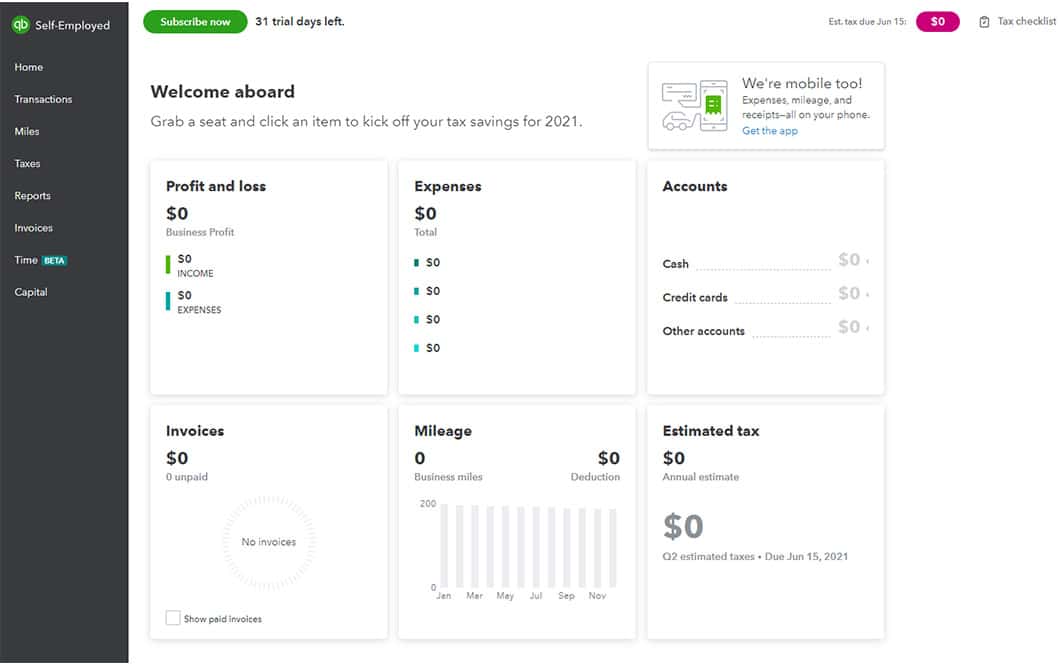
Task: Open Home in the sidebar
Action: click(x=28, y=67)
